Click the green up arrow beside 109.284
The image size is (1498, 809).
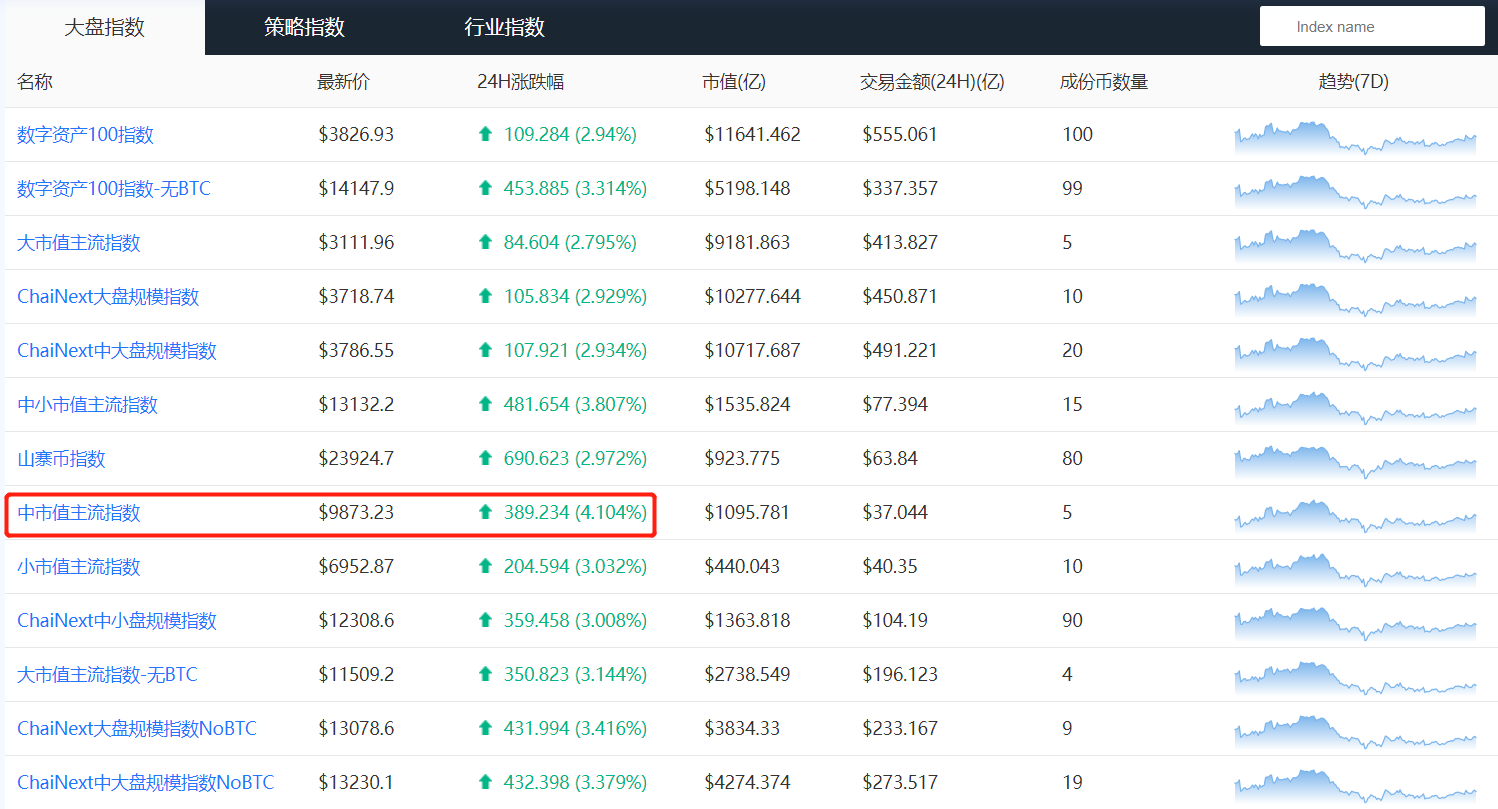[486, 134]
